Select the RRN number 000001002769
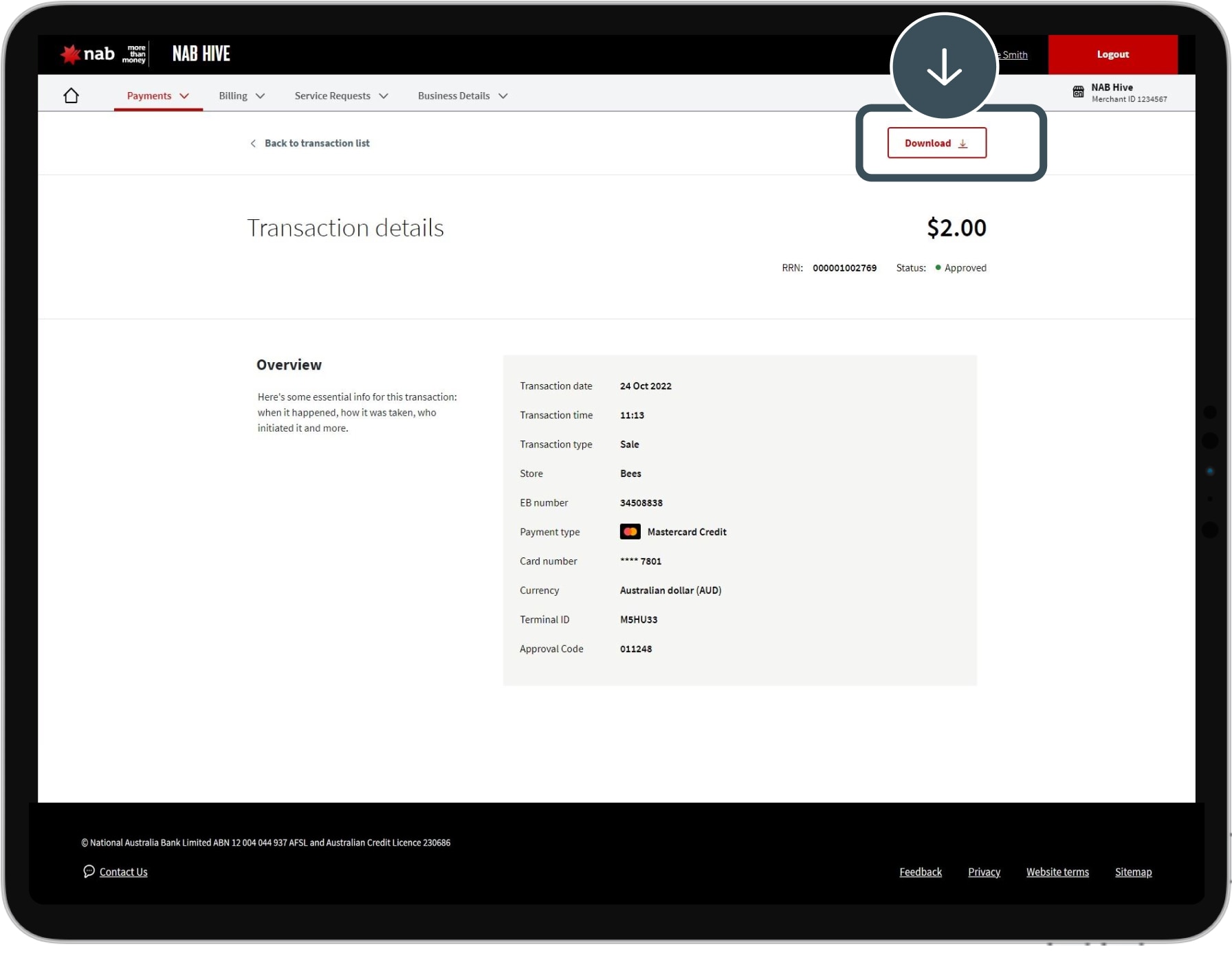The image size is (1232, 973). coord(844,268)
